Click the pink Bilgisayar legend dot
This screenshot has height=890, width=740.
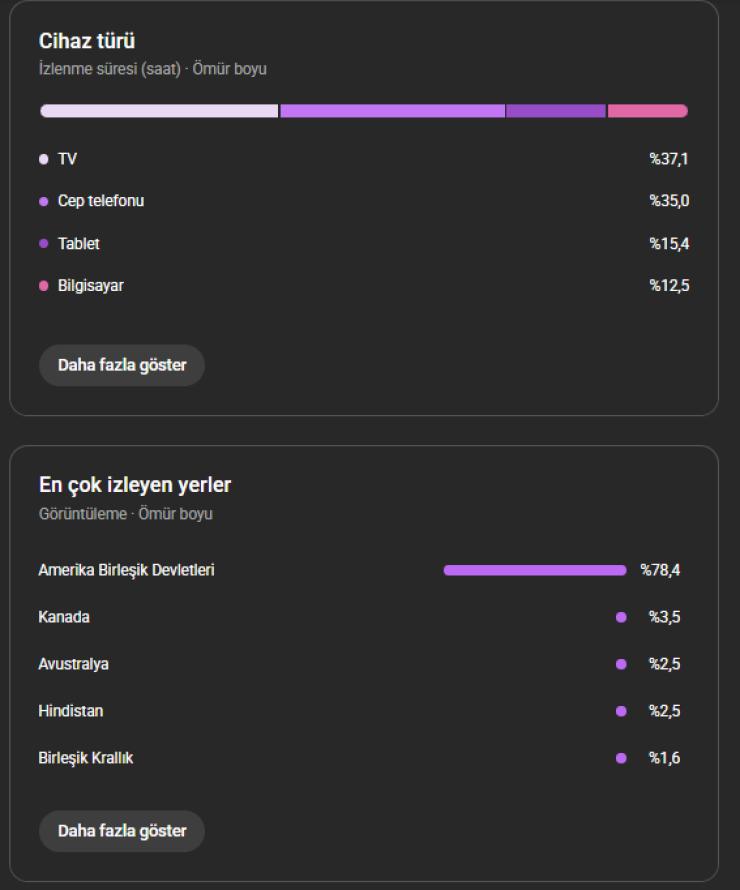(43, 286)
